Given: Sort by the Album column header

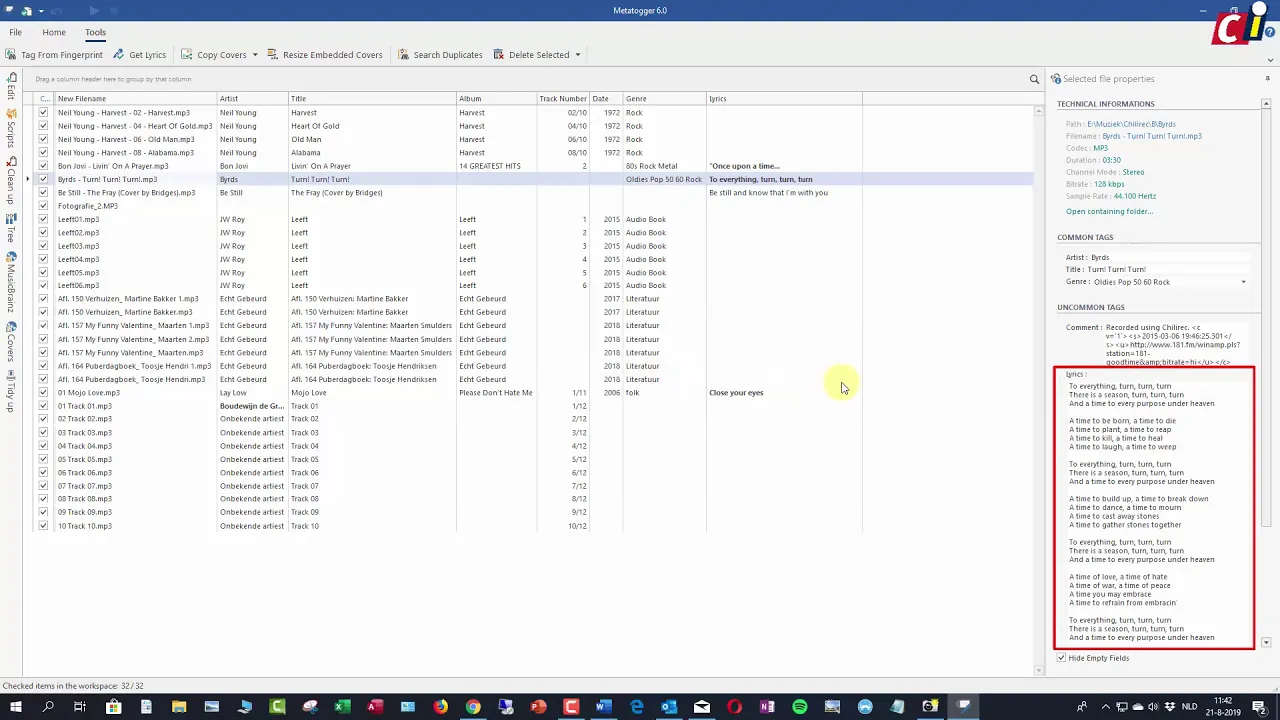Looking at the screenshot, I should (496, 99).
